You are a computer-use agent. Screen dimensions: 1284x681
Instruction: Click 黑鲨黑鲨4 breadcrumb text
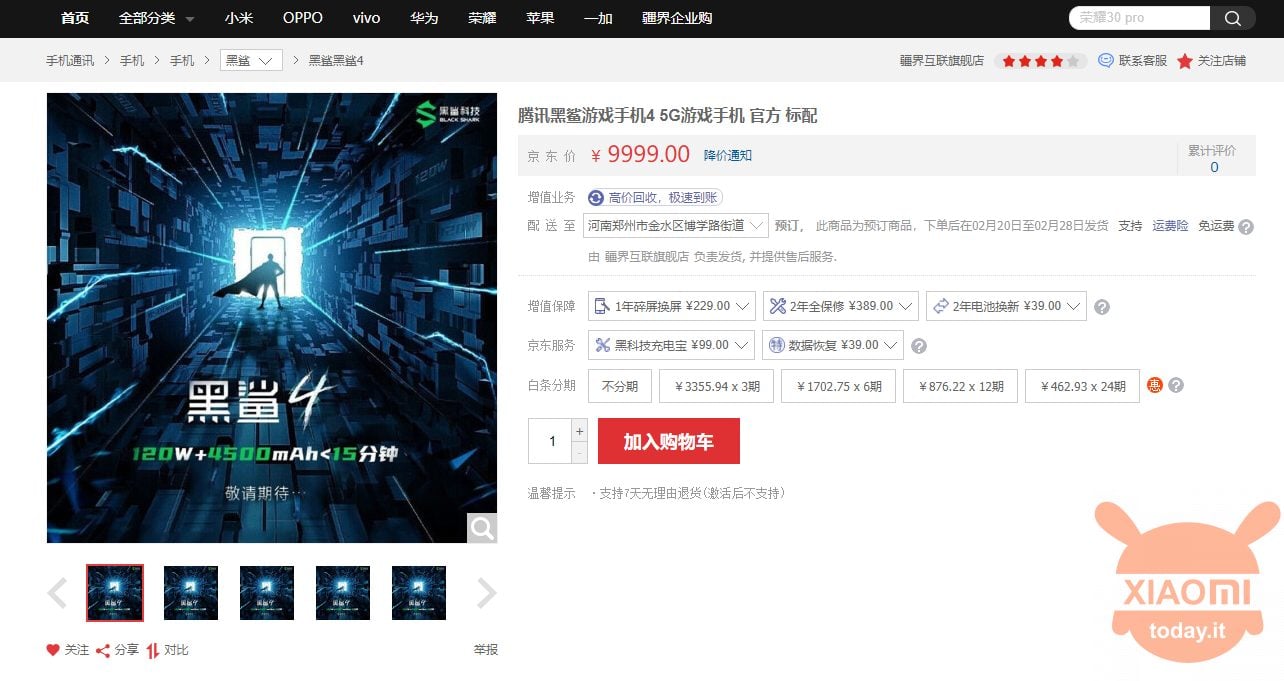point(336,61)
